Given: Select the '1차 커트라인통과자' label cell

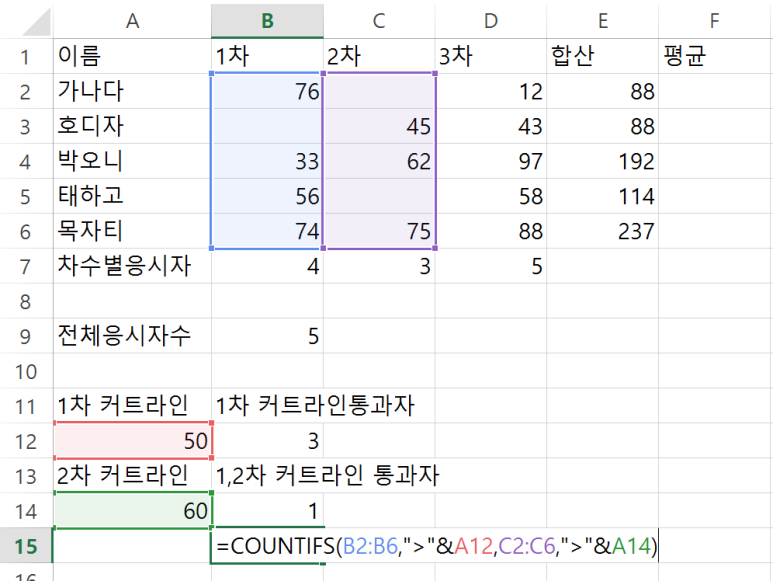Looking at the screenshot, I should (267, 407).
